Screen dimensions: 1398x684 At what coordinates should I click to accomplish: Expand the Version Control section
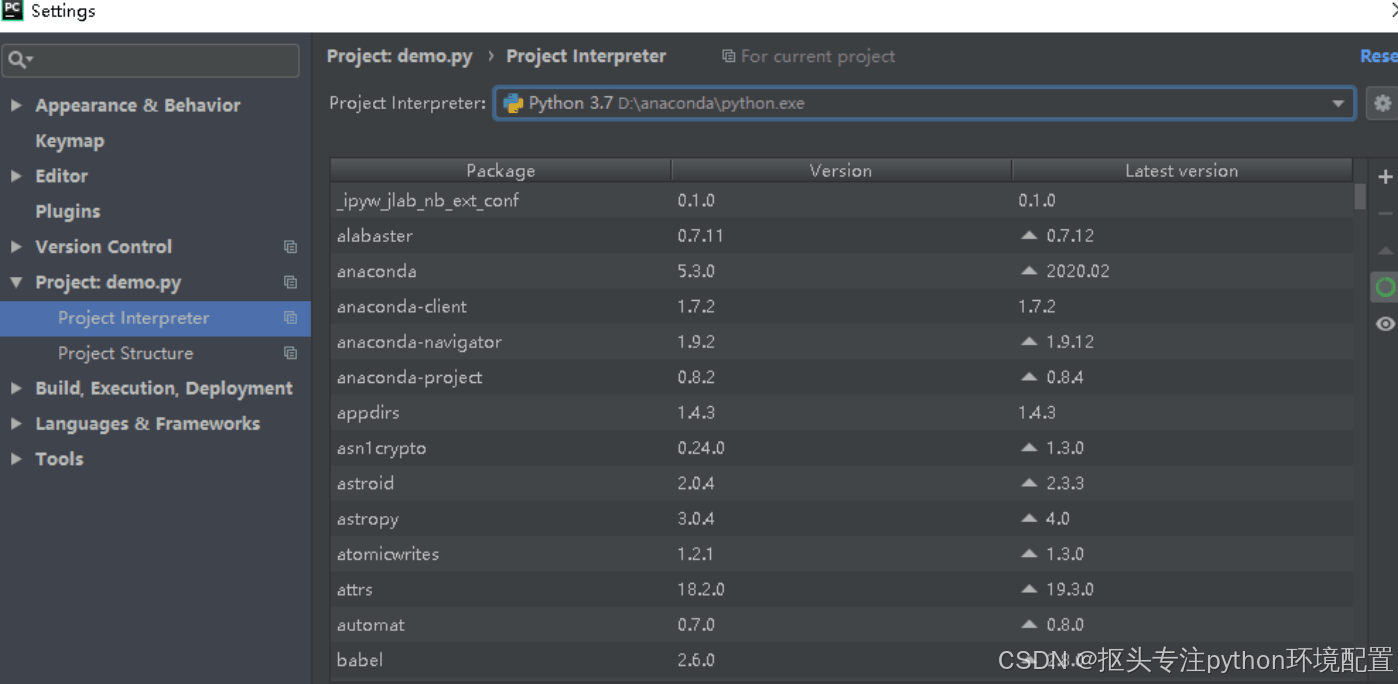pos(16,247)
